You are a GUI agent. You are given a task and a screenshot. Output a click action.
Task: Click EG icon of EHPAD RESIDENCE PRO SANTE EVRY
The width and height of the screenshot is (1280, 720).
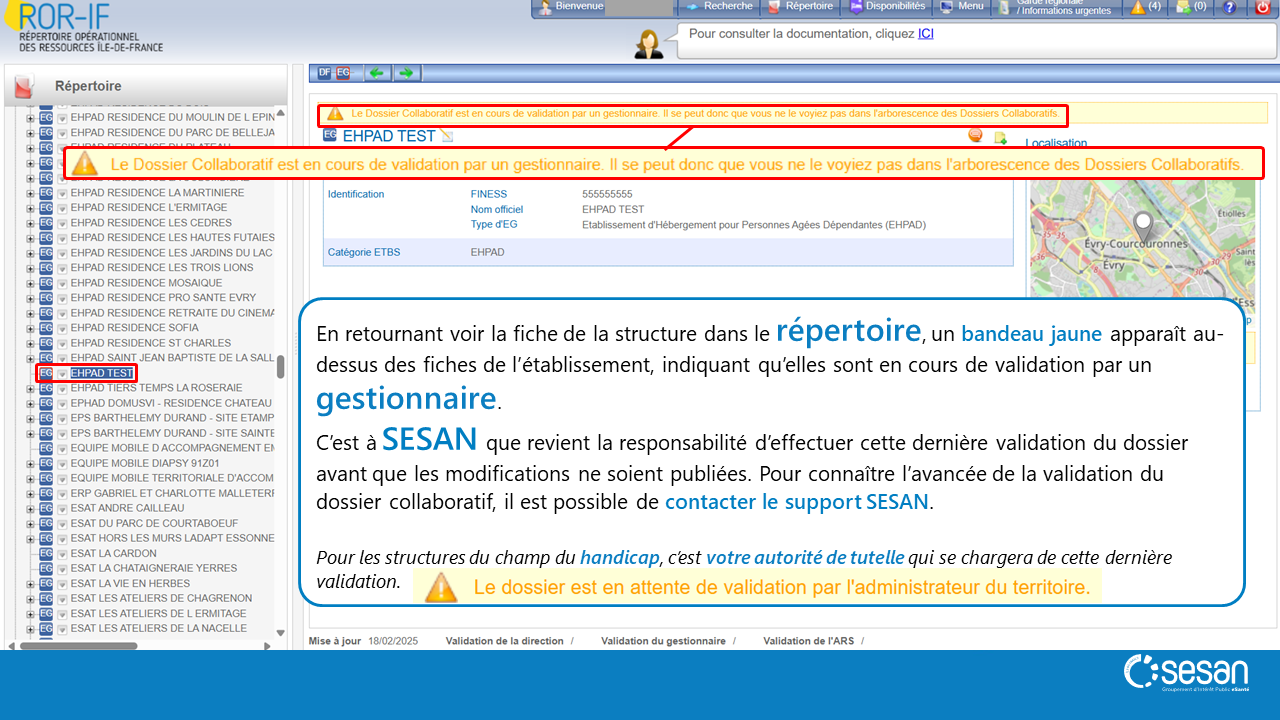(46, 298)
